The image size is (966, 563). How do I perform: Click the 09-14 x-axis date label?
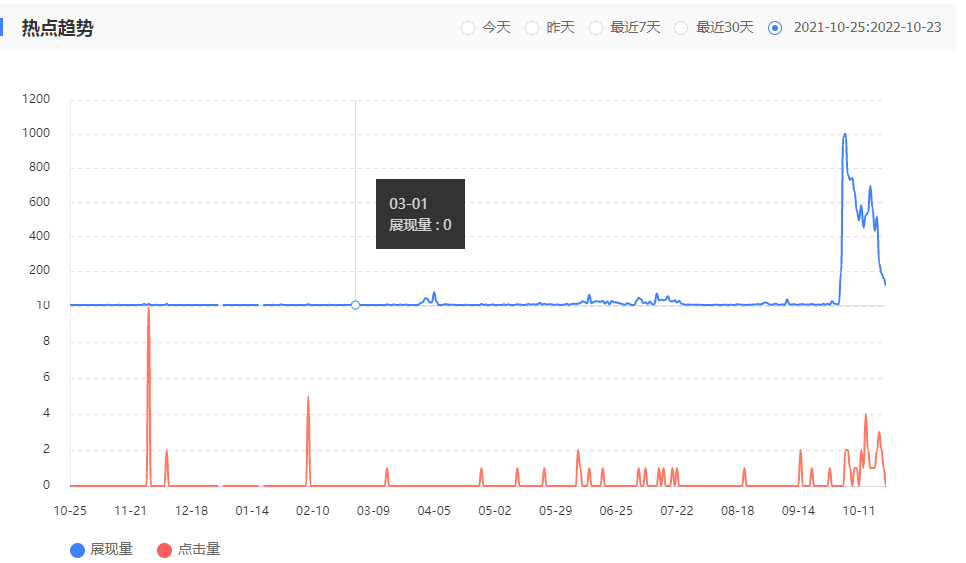pos(798,511)
